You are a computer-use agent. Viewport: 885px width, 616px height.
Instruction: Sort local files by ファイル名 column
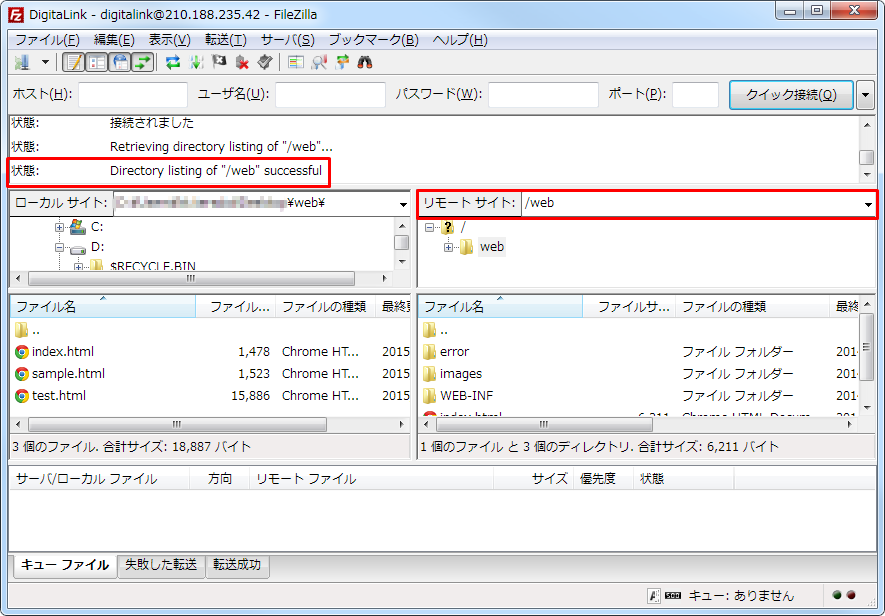coord(103,307)
